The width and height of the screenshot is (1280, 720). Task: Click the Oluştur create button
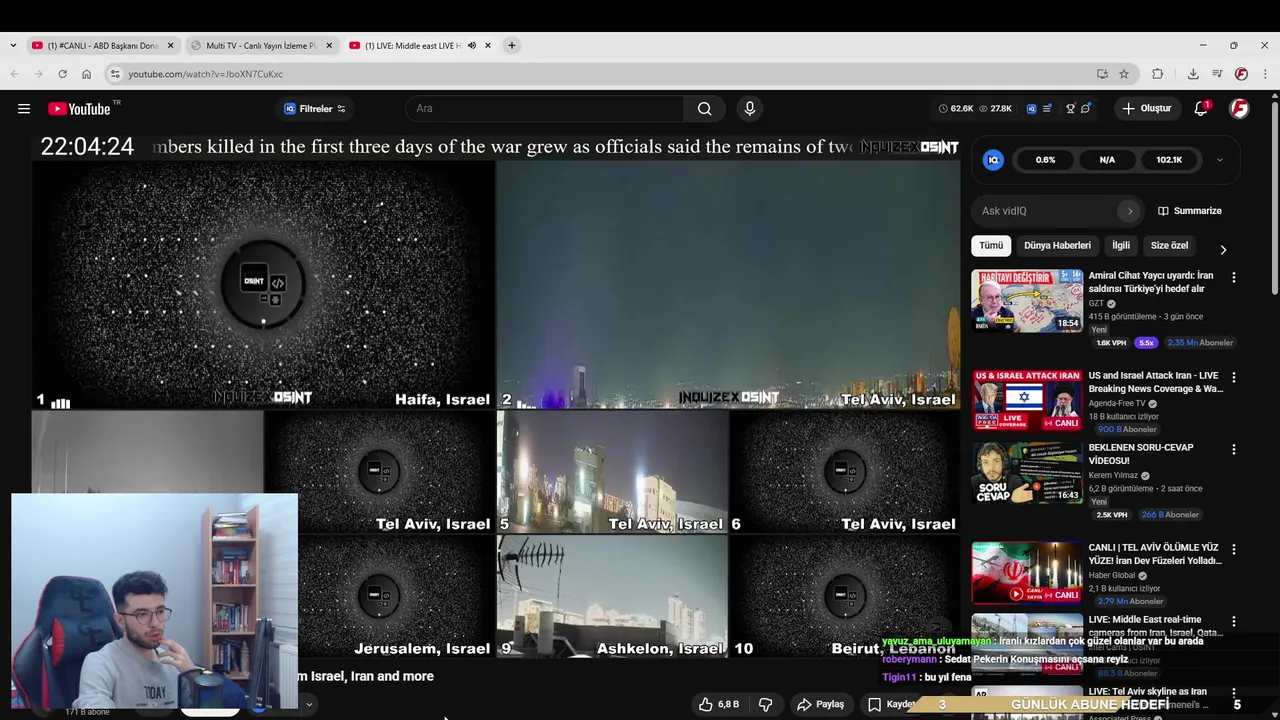pyautogui.click(x=1146, y=109)
